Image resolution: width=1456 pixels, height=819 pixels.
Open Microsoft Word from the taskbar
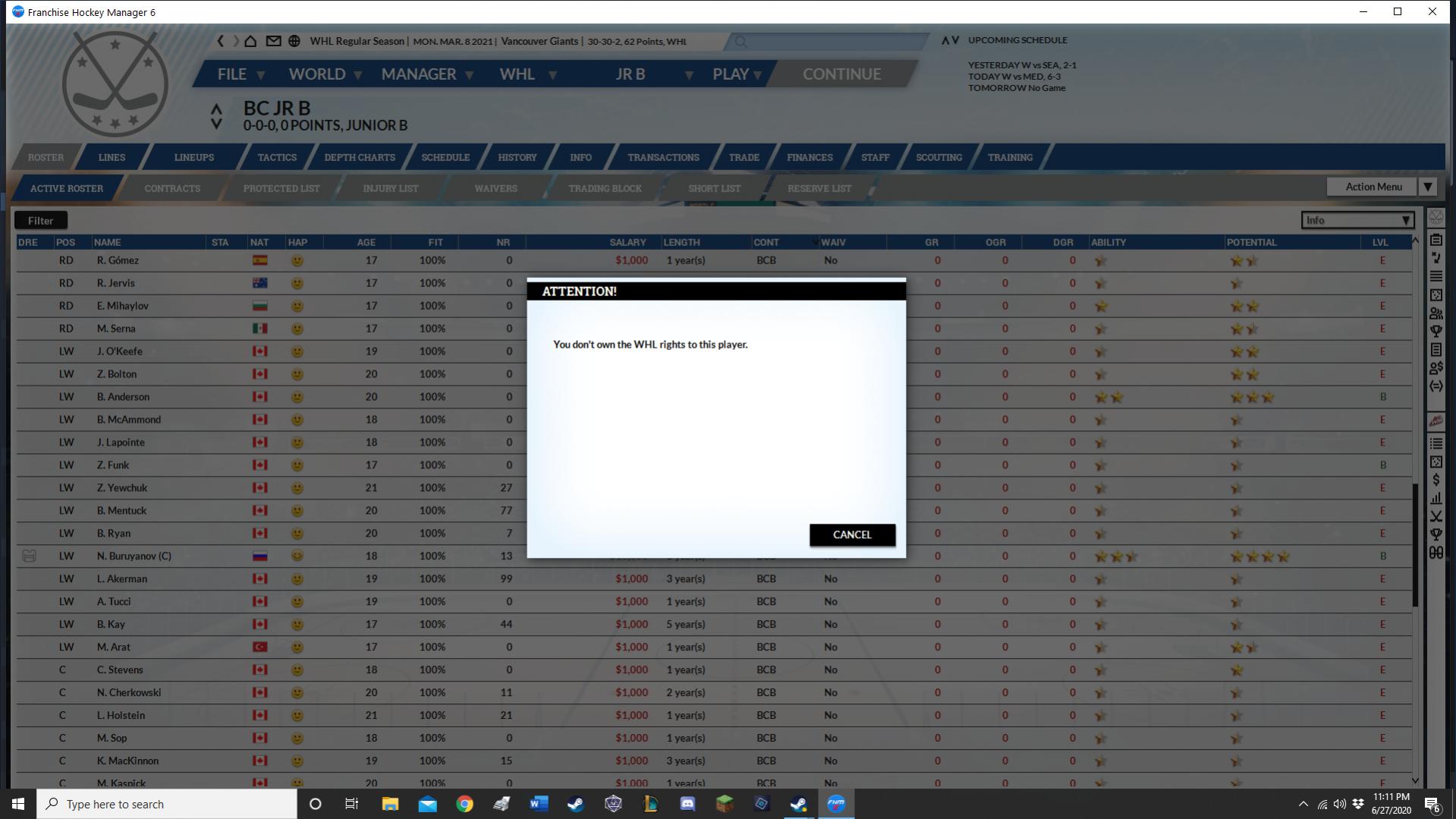[x=539, y=804]
